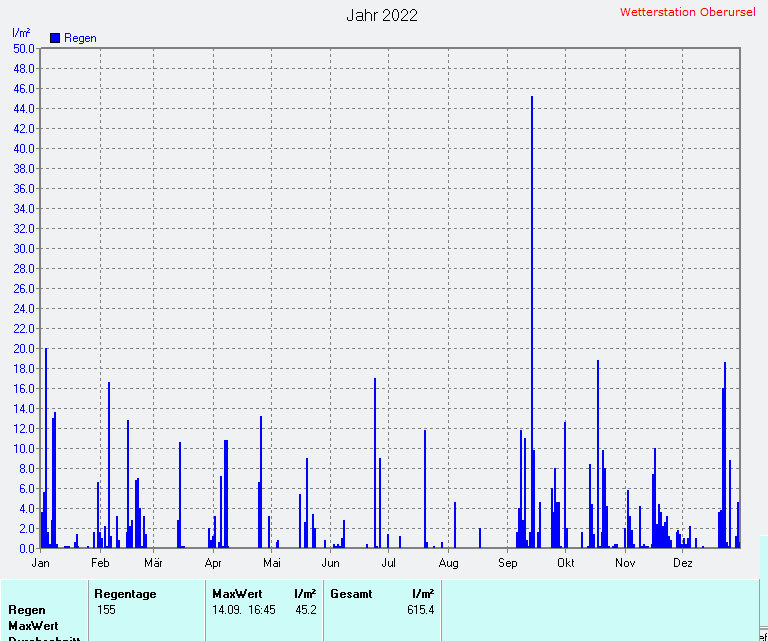Click the 155 Regentage value

(106, 610)
